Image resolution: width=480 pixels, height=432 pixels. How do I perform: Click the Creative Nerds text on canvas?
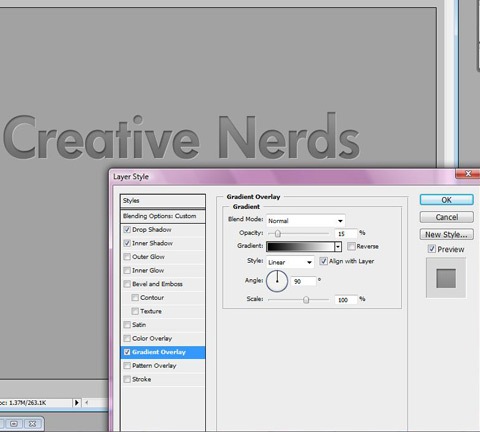click(182, 137)
